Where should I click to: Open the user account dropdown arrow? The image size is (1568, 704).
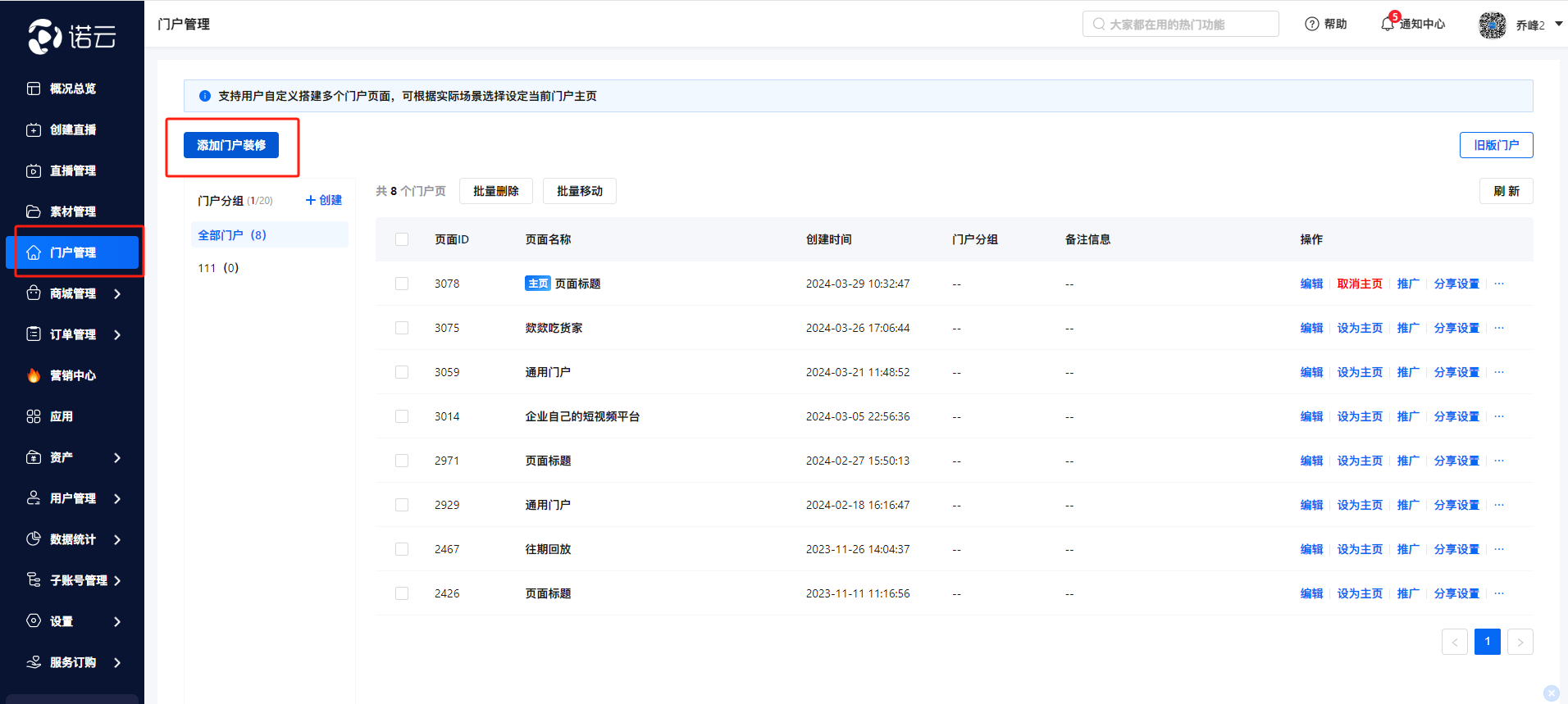click(x=1558, y=25)
